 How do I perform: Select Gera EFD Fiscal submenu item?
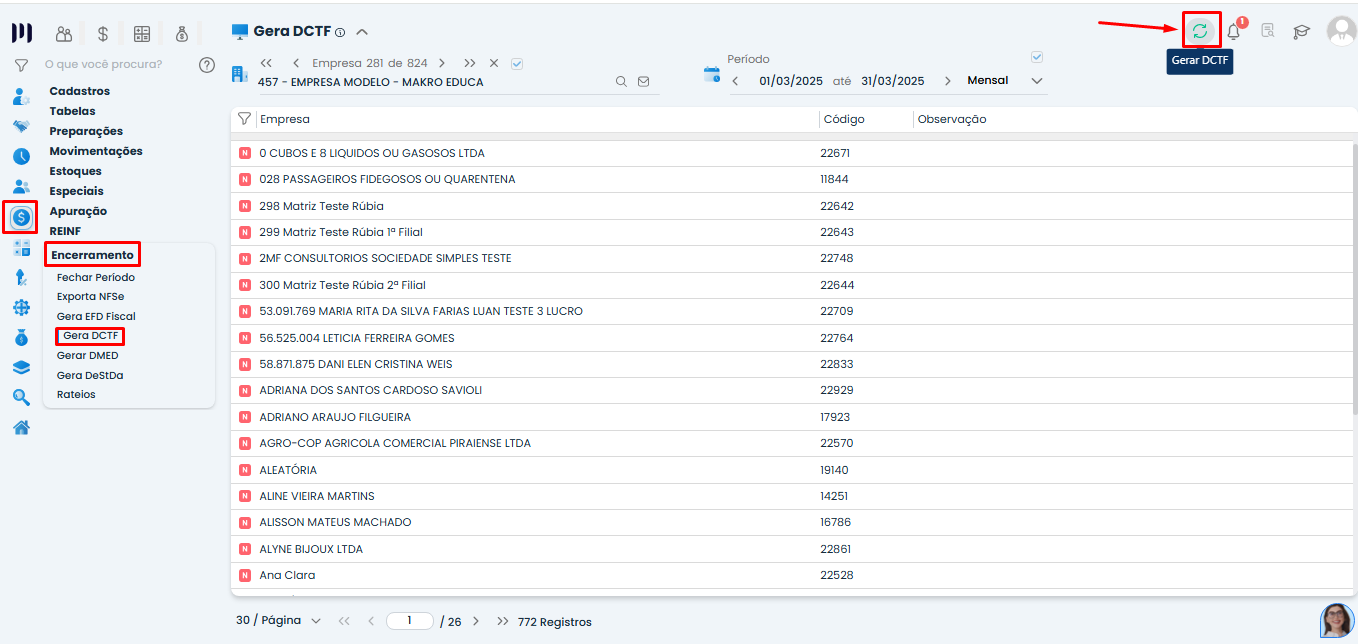click(x=96, y=316)
